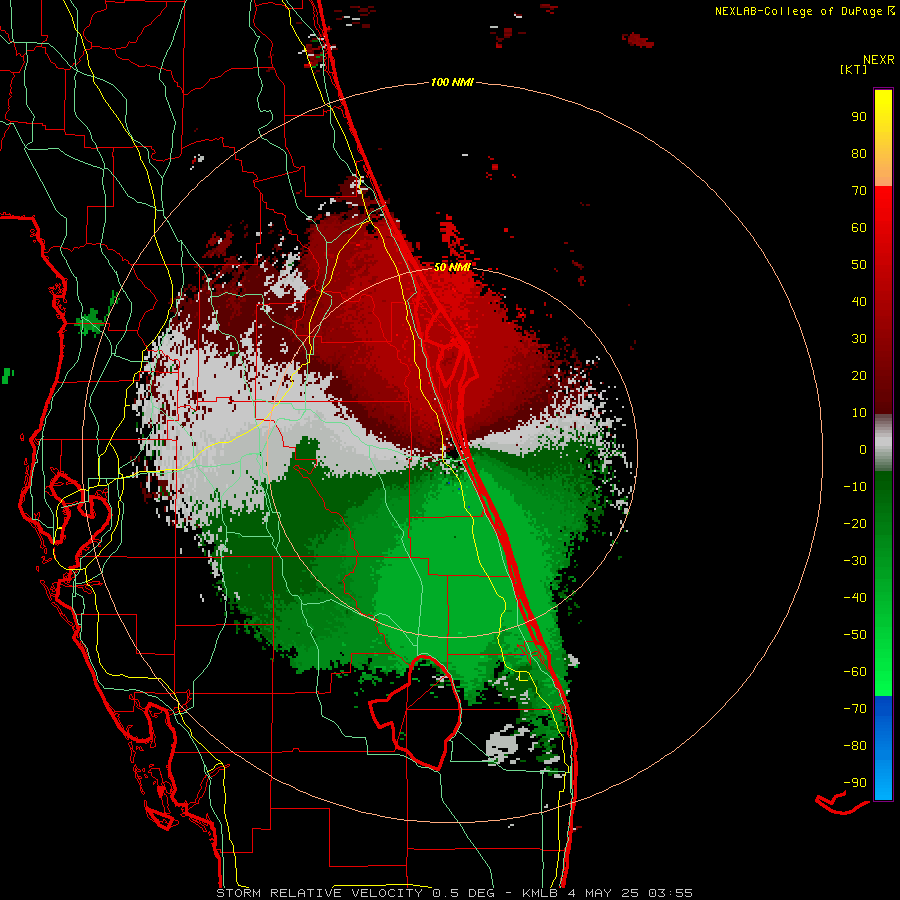The width and height of the screenshot is (900, 900).
Task: Click the '-30' value on the velocity scale
Action: (x=855, y=561)
